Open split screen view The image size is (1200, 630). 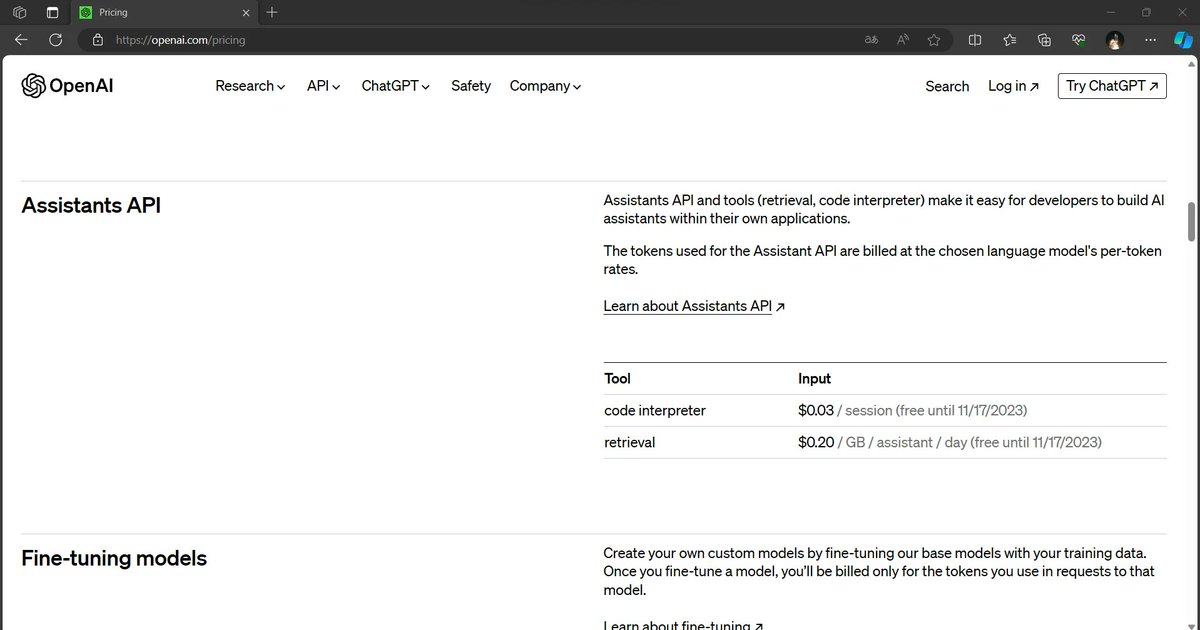[975, 40]
